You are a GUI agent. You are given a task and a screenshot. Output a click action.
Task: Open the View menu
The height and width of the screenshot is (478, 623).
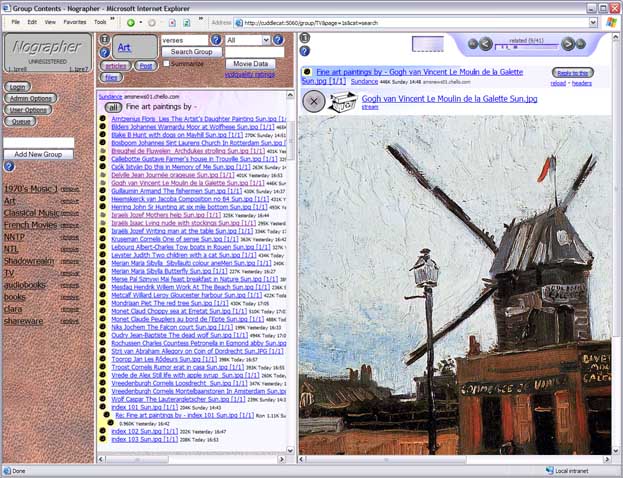50,22
